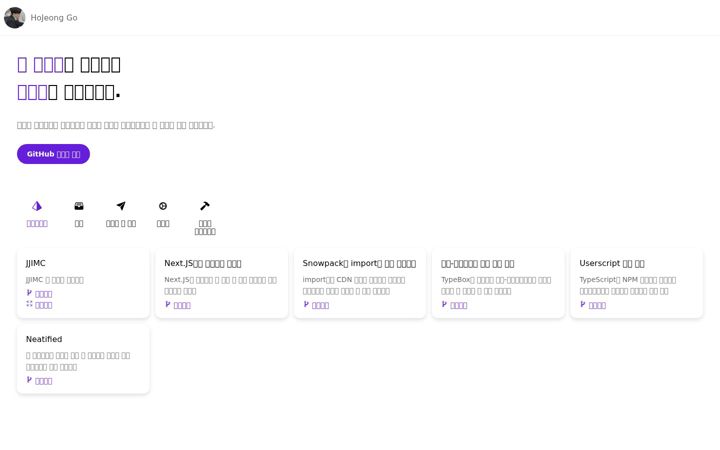Select the purple pyramid category tab

(37, 214)
